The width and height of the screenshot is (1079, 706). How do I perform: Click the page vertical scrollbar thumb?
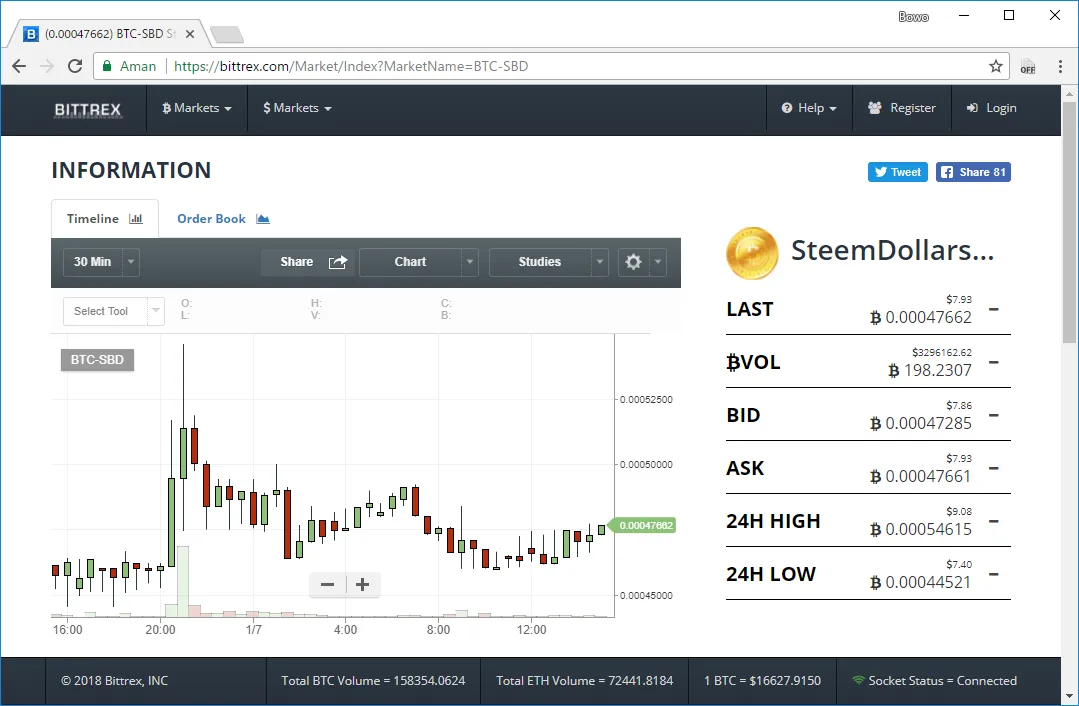click(x=1069, y=222)
